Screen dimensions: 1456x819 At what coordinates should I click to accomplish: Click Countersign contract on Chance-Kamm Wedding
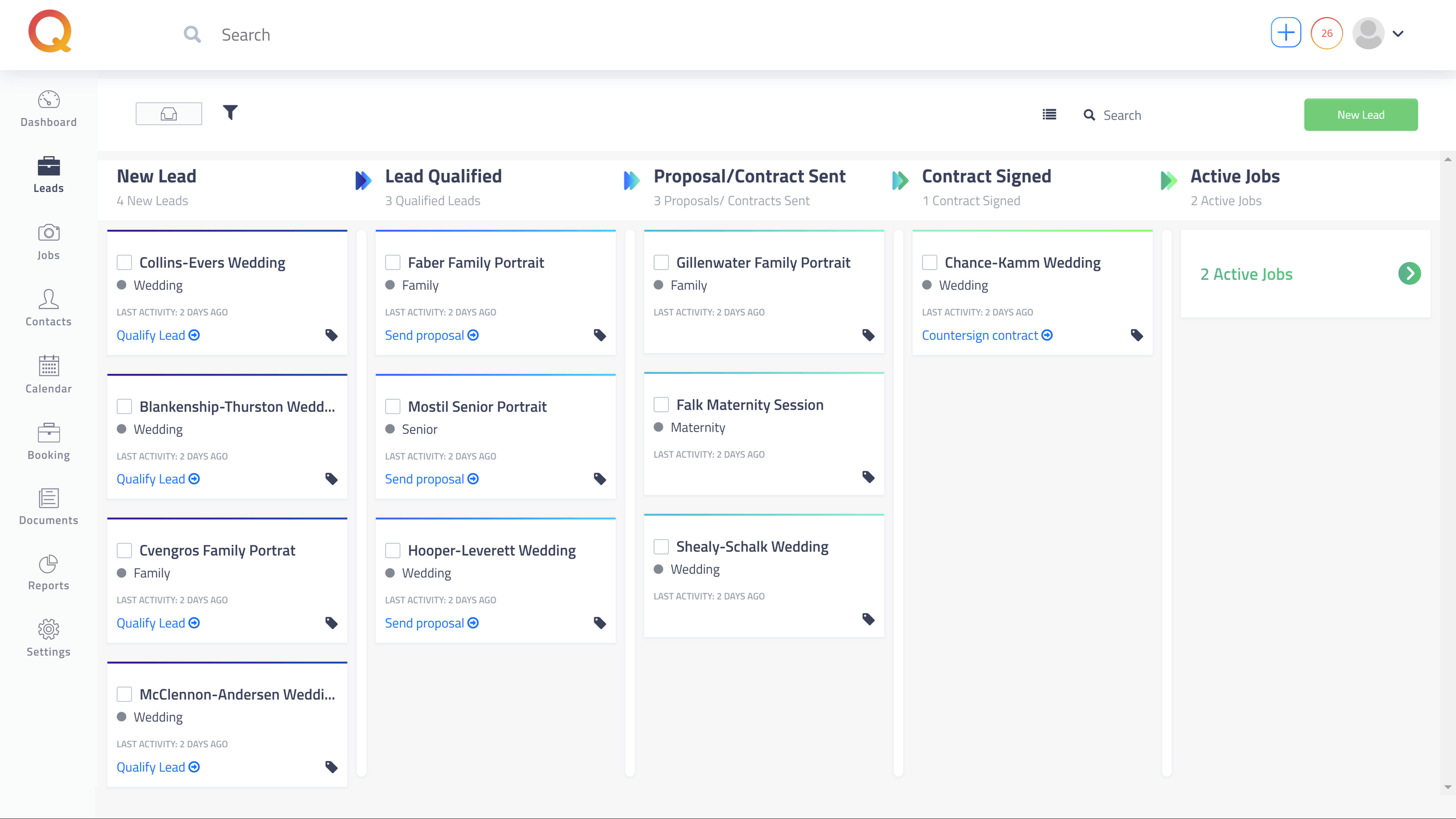coord(987,335)
